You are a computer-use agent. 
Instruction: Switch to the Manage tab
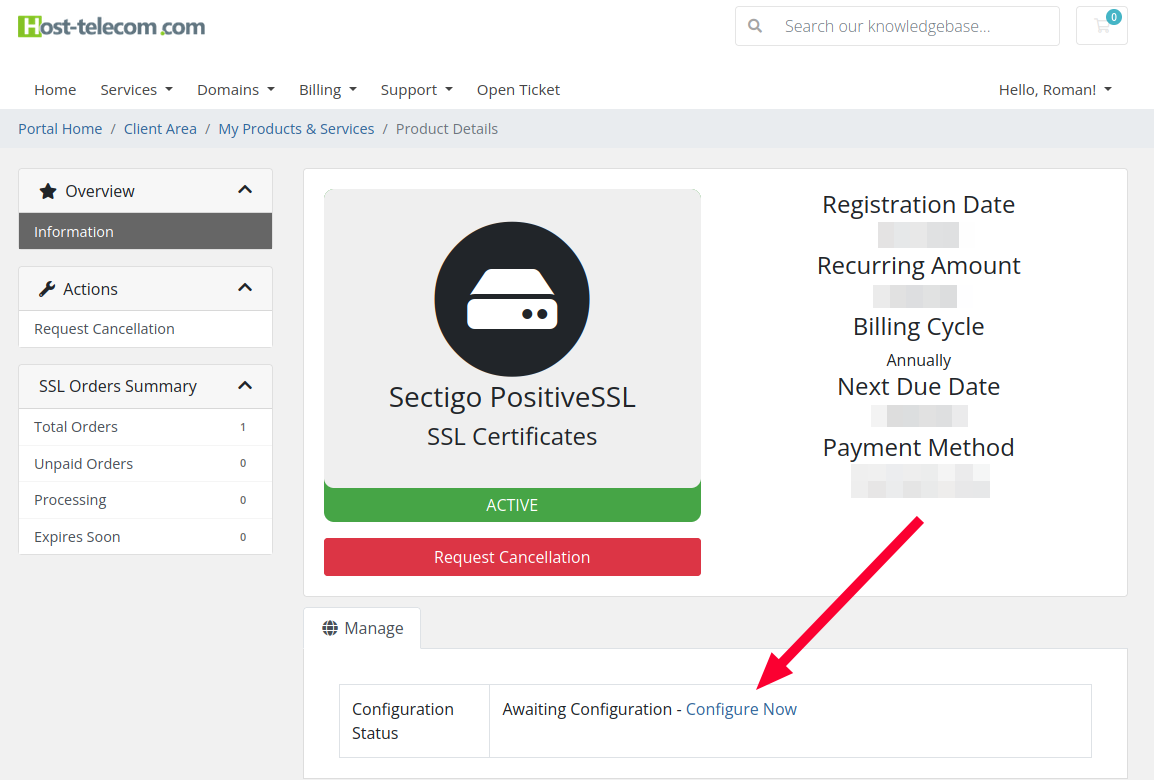coord(362,628)
